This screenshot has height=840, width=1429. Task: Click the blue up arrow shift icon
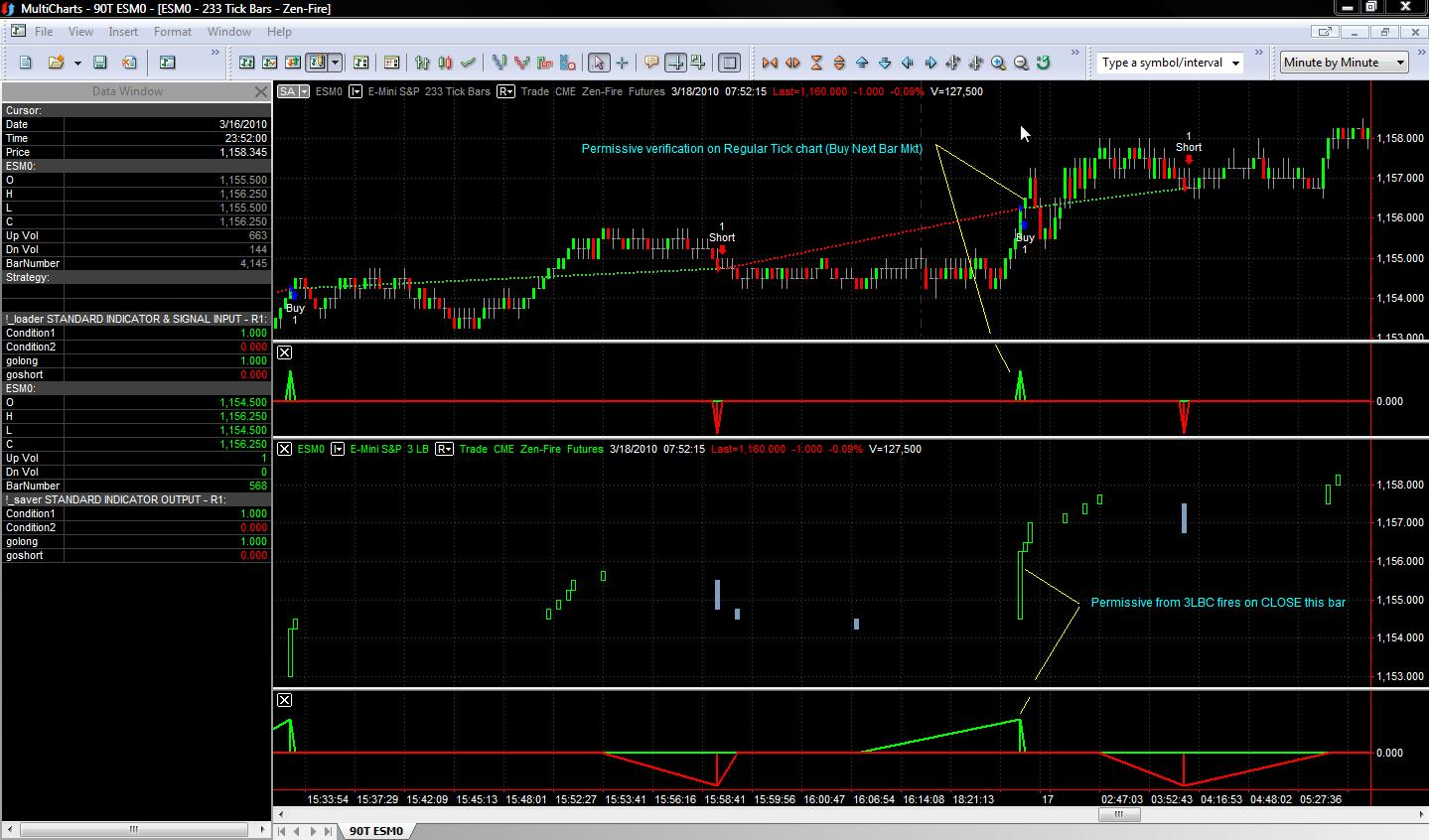coord(862,63)
